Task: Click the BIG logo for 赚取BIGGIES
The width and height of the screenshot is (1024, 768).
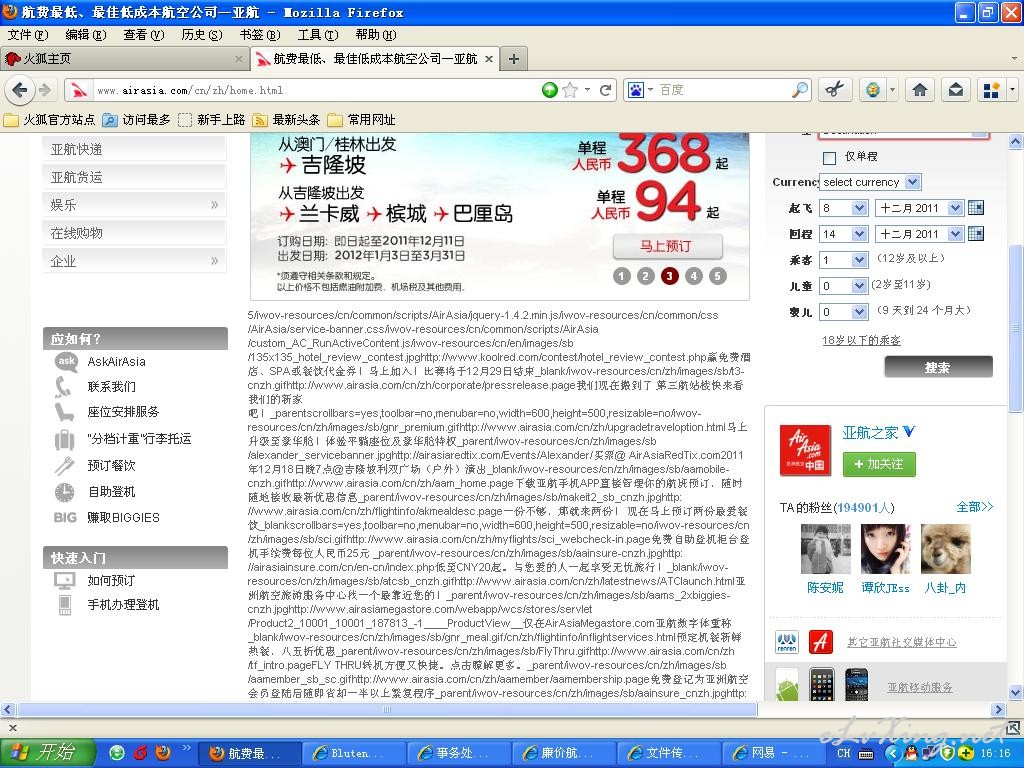Action: pyautogui.click(x=65, y=517)
